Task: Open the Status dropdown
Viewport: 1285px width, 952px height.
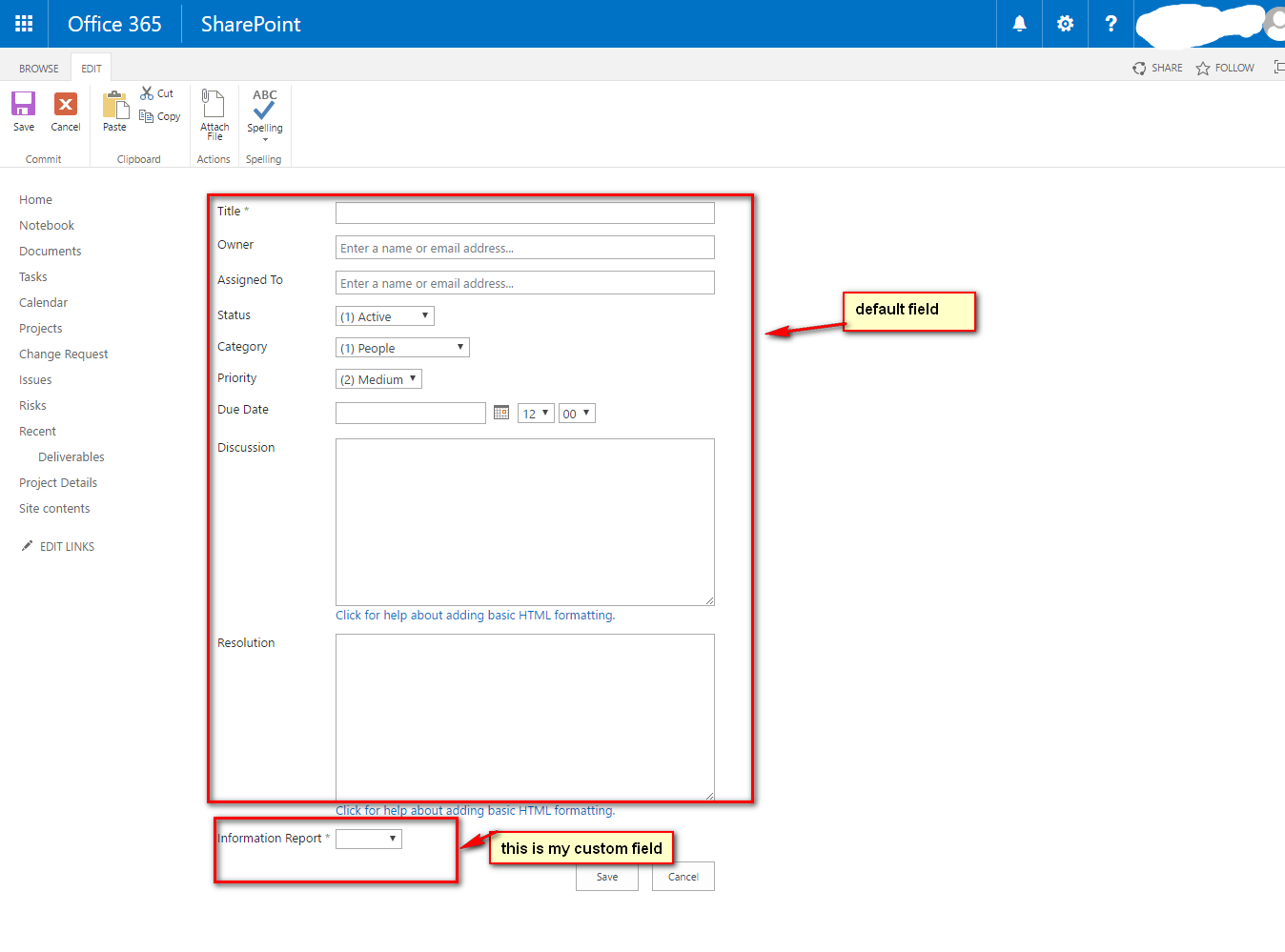Action: click(385, 316)
